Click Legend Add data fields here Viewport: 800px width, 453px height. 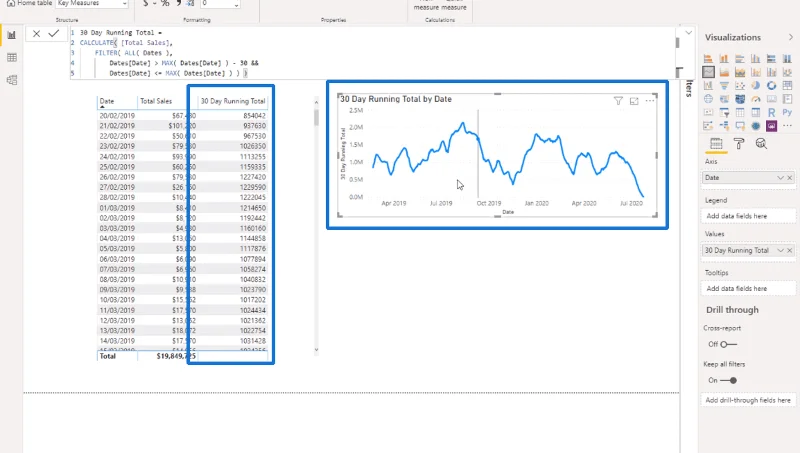click(x=748, y=216)
